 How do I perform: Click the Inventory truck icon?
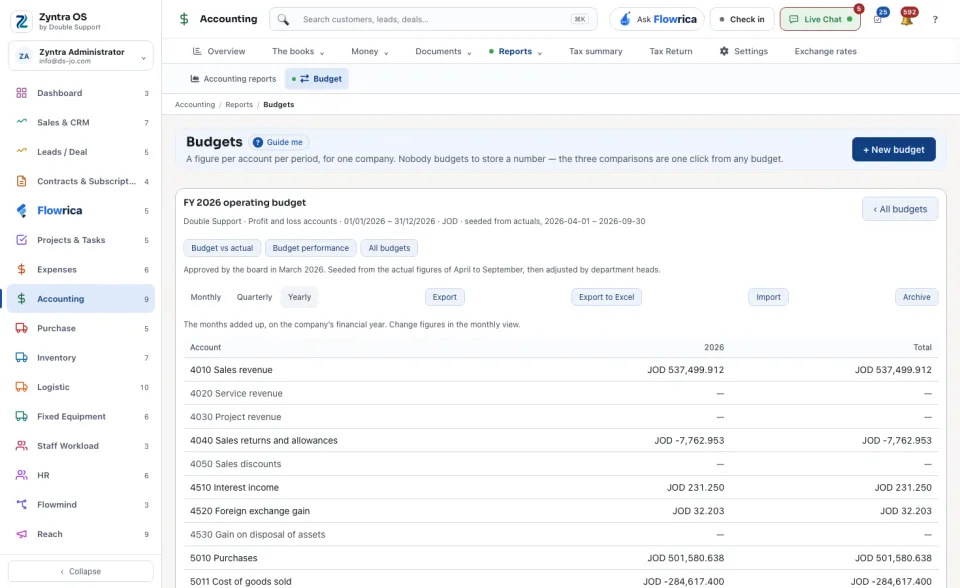pos(21,358)
